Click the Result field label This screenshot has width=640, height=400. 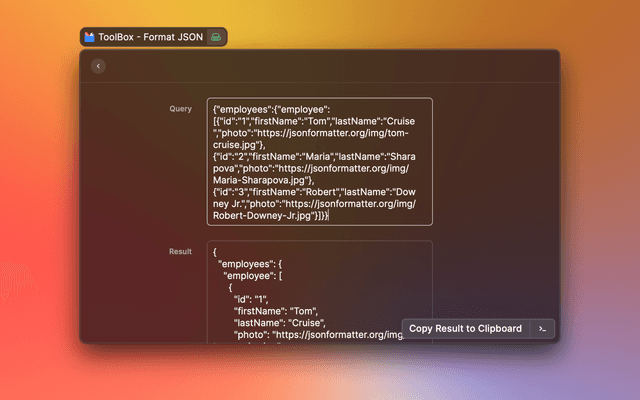click(180, 252)
